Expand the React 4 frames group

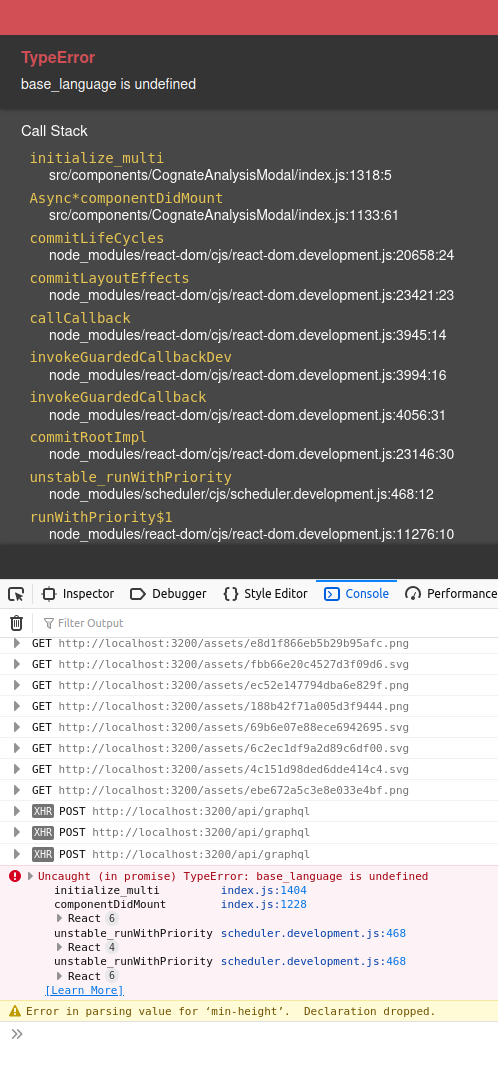pyautogui.click(x=60, y=947)
